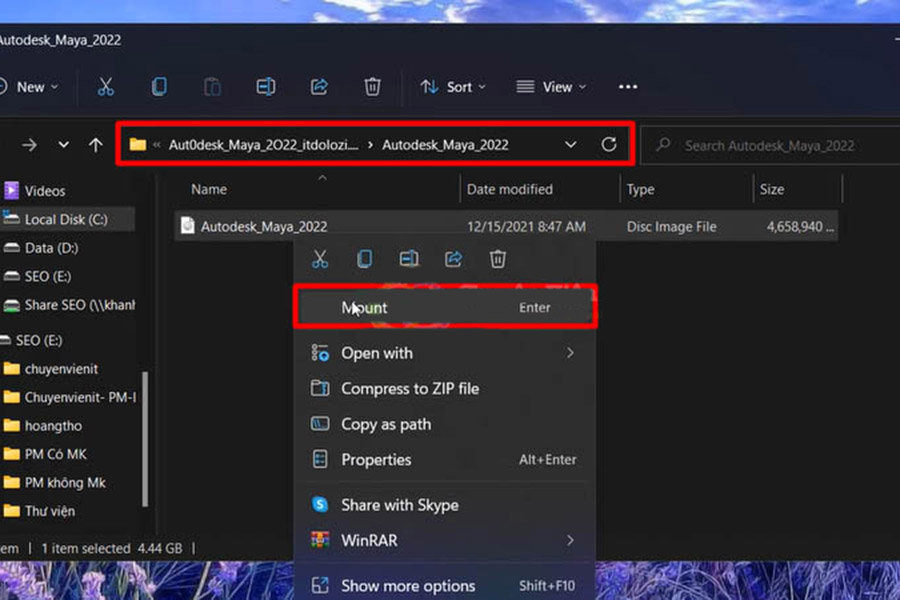Viewport: 900px width, 600px height.
Task: Cut the file using the context menu scissors icon
Action: tap(320, 259)
